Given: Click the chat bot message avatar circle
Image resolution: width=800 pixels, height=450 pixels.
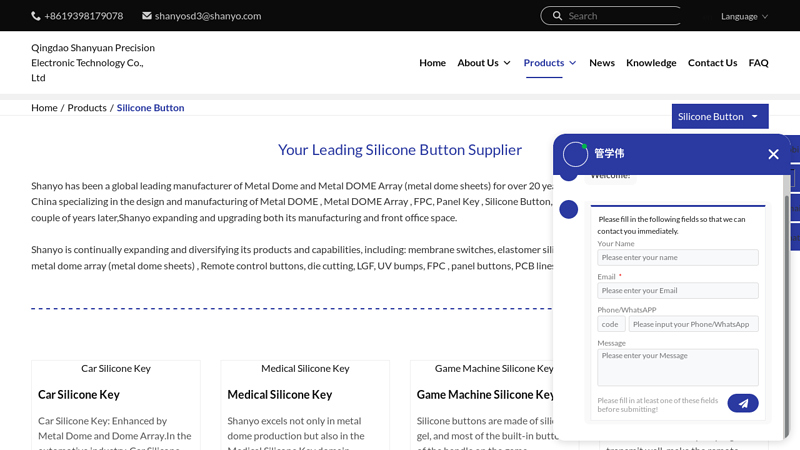Looking at the screenshot, I should click(568, 209).
